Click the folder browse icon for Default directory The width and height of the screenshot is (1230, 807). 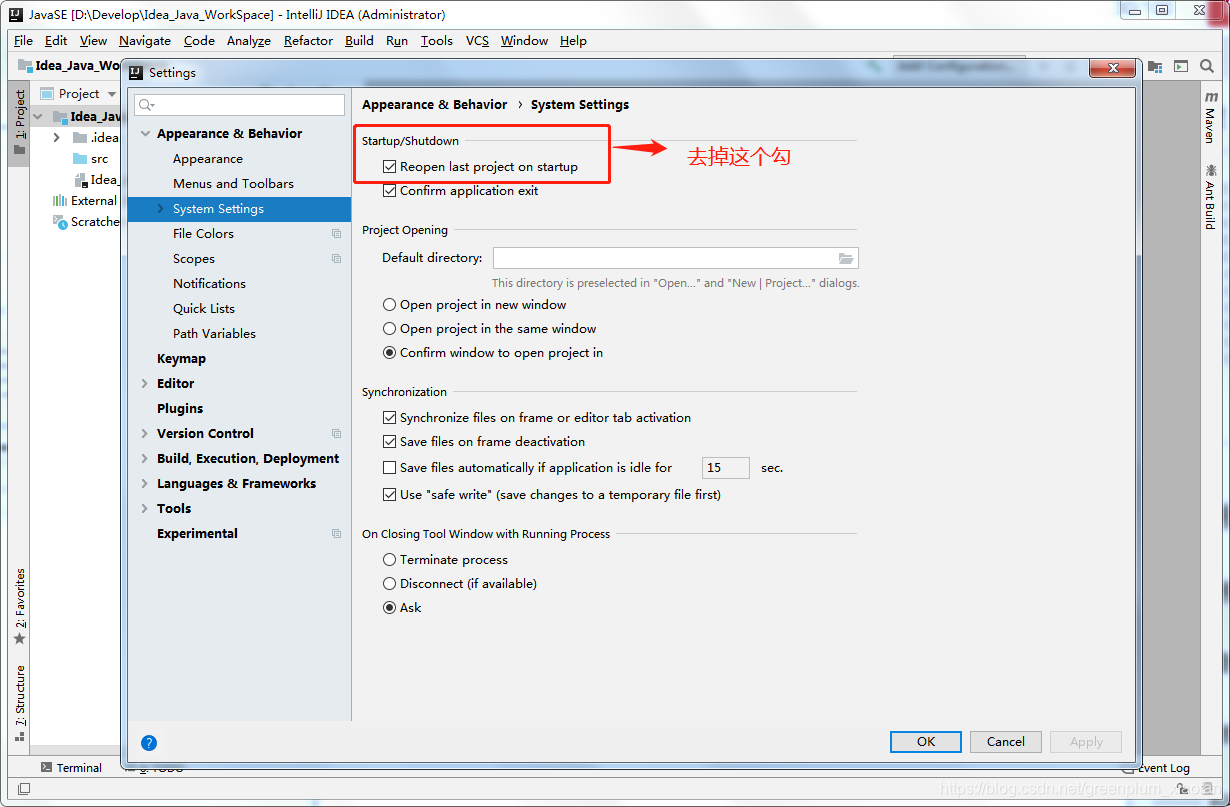[x=846, y=258]
